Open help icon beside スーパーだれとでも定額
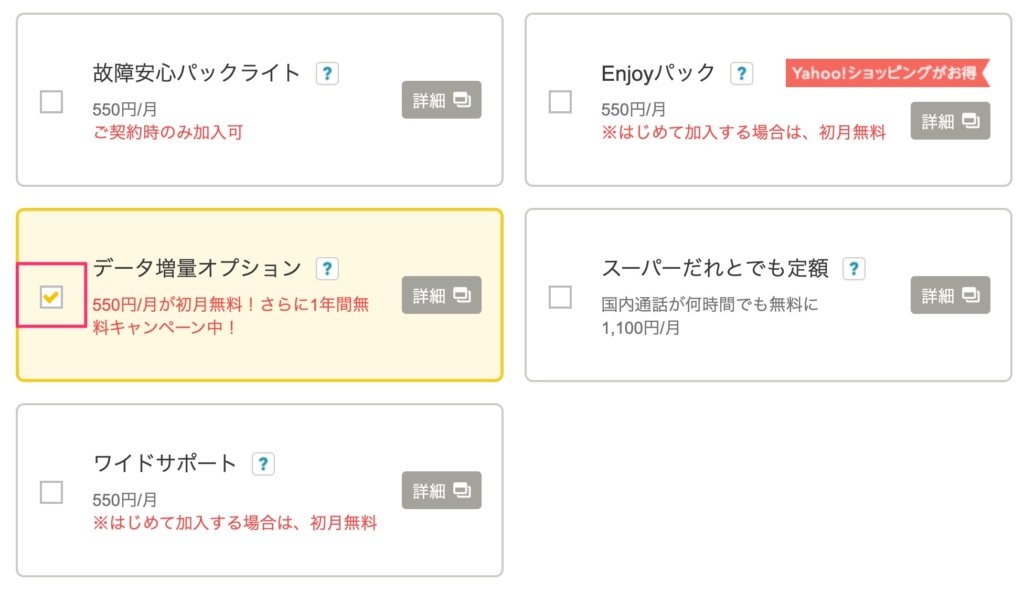The width and height of the screenshot is (1024, 591). click(x=854, y=268)
